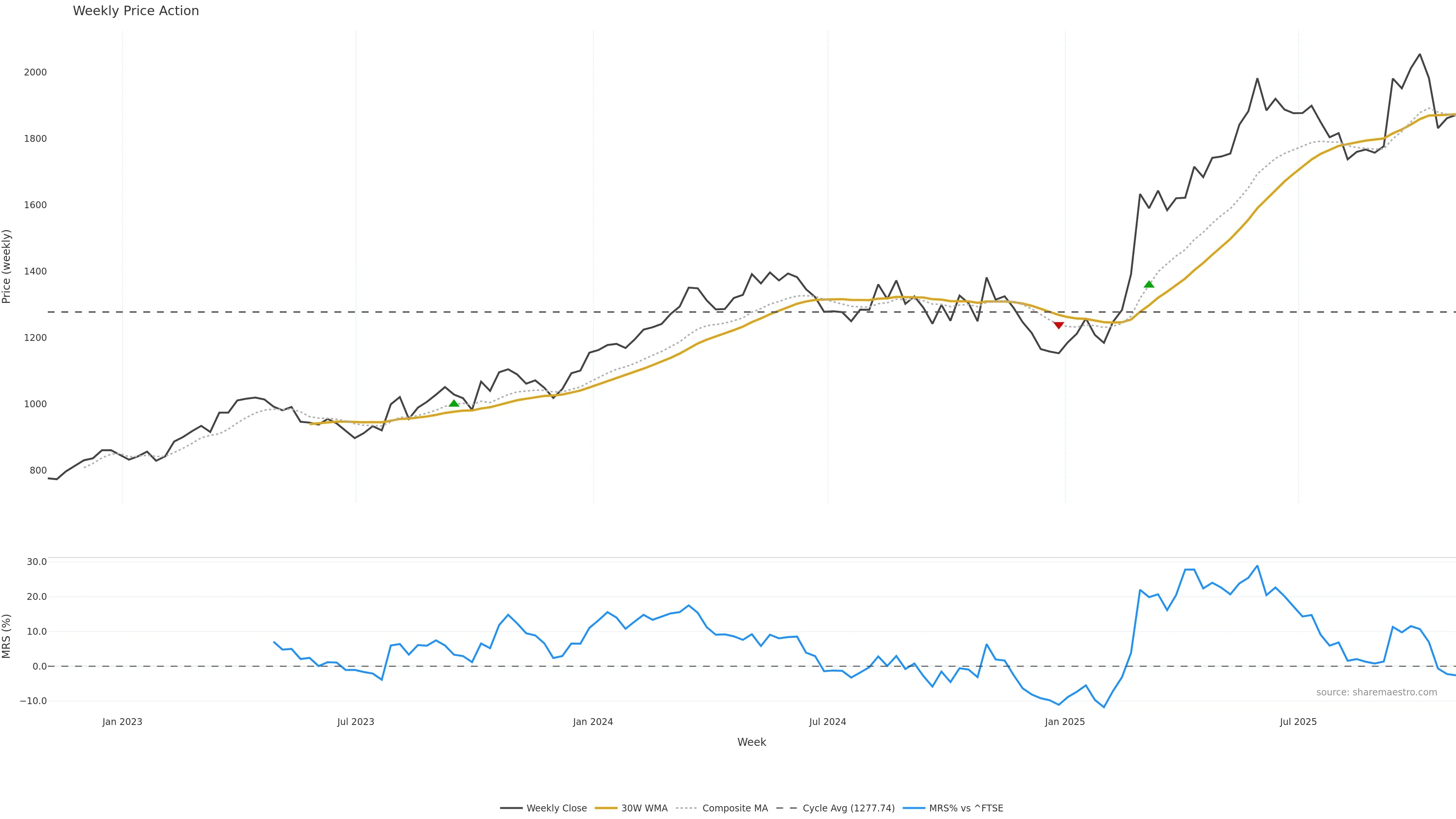The height and width of the screenshot is (819, 1456).
Task: Click the red down-triangle sell marker
Action: tap(1059, 325)
